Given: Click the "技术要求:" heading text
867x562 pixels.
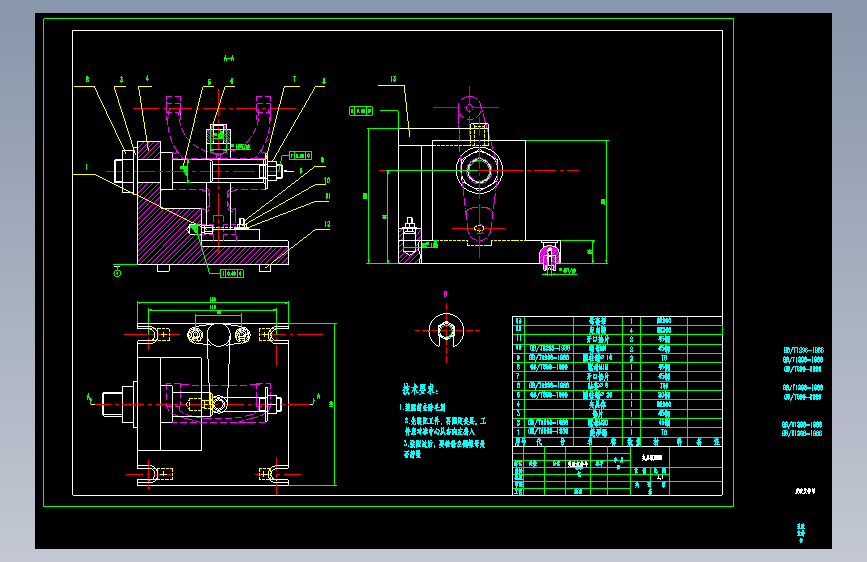Looking at the screenshot, I should (420, 389).
